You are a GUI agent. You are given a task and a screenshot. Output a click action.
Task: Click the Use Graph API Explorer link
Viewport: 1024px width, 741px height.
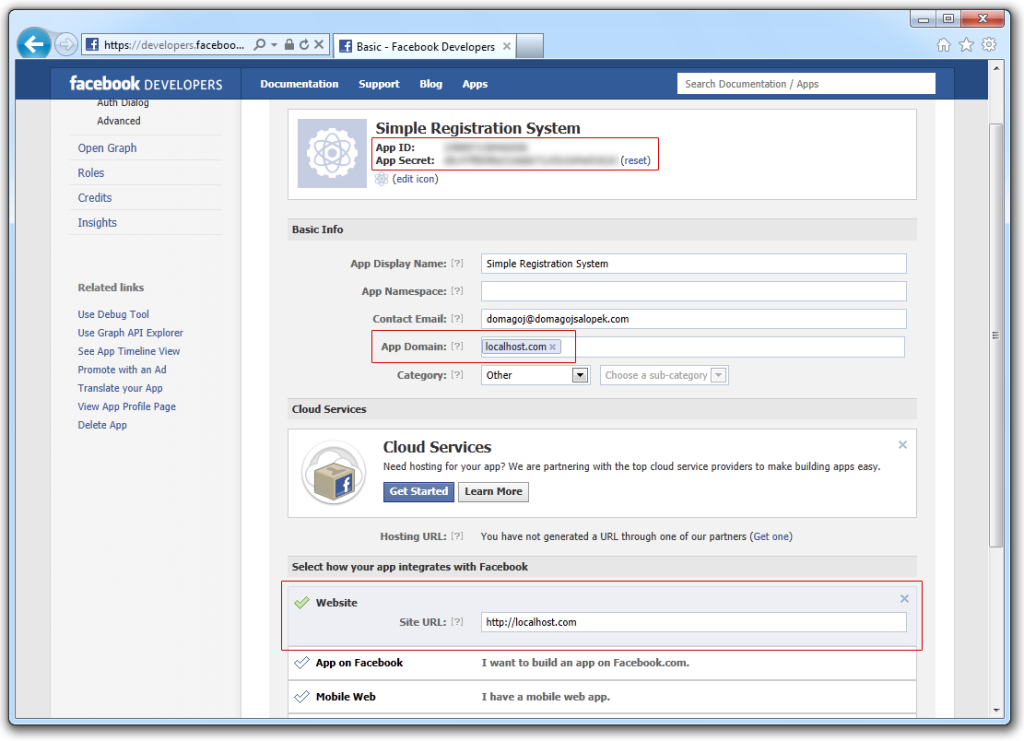click(x=130, y=332)
